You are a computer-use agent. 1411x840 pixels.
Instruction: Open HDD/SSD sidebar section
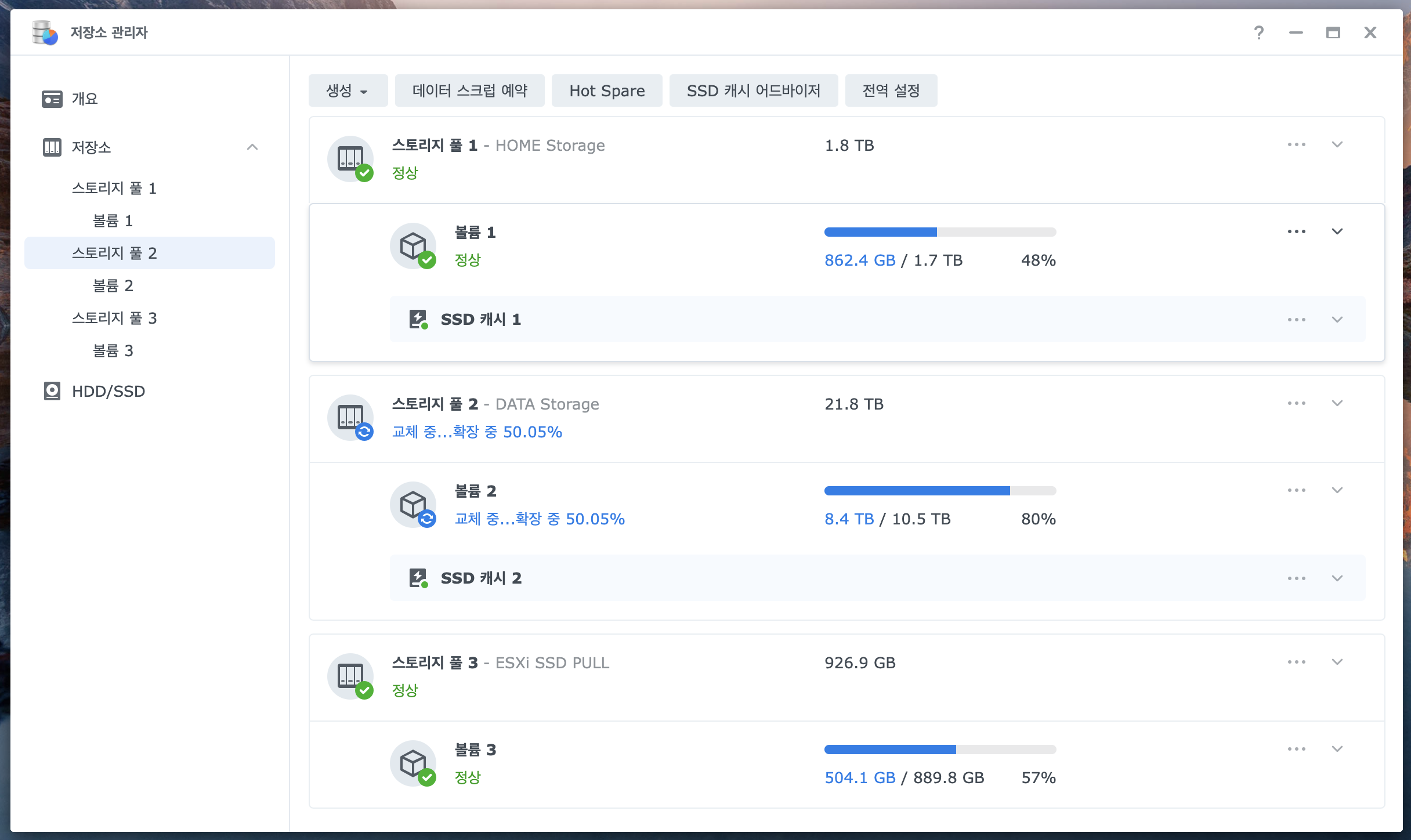[108, 391]
